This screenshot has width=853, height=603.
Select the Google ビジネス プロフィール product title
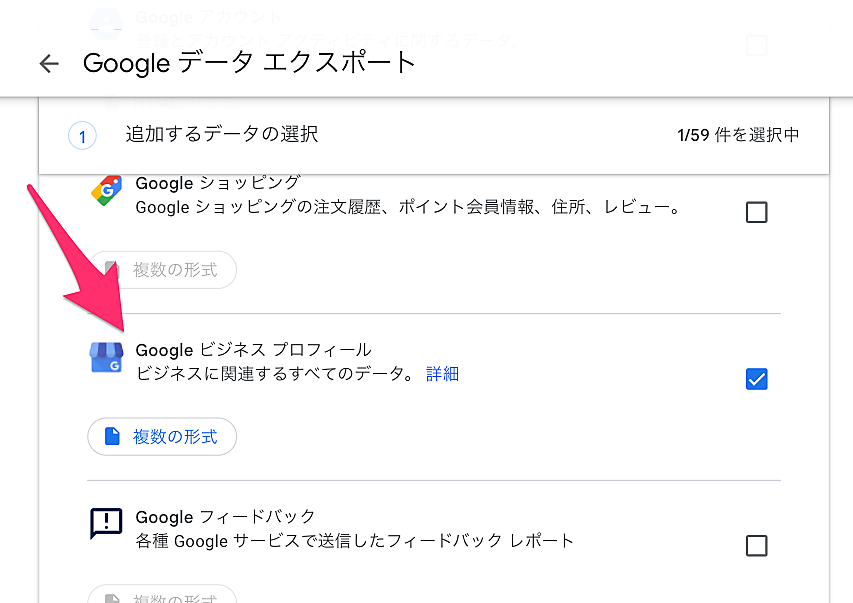point(253,350)
